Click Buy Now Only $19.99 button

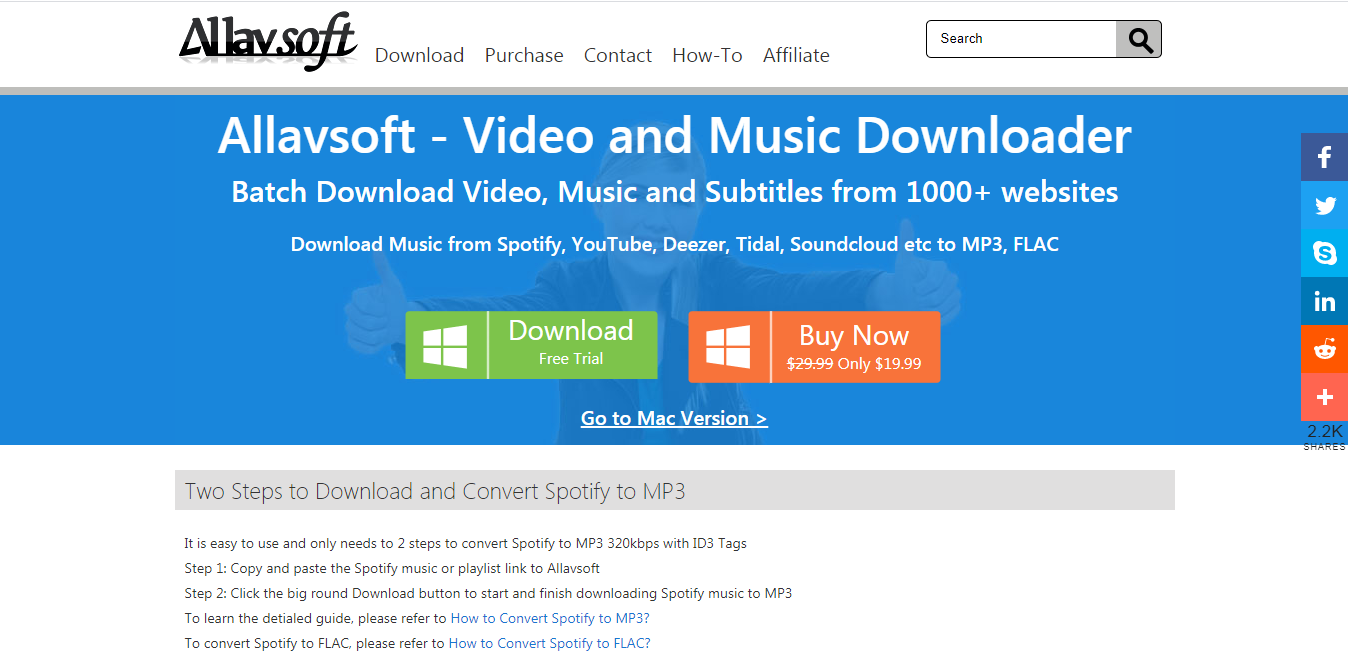pyautogui.click(x=814, y=347)
